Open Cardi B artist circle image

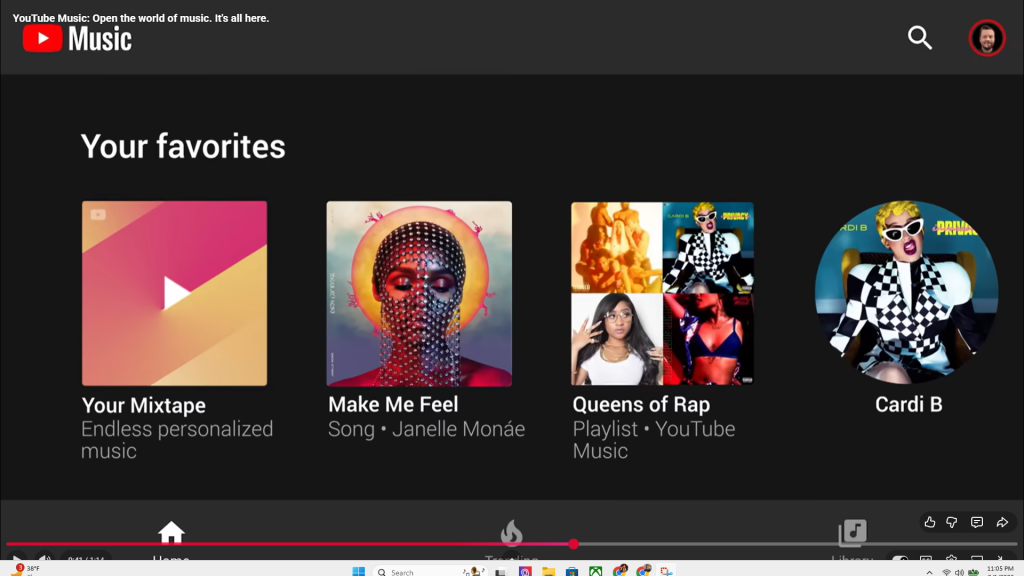[907, 293]
